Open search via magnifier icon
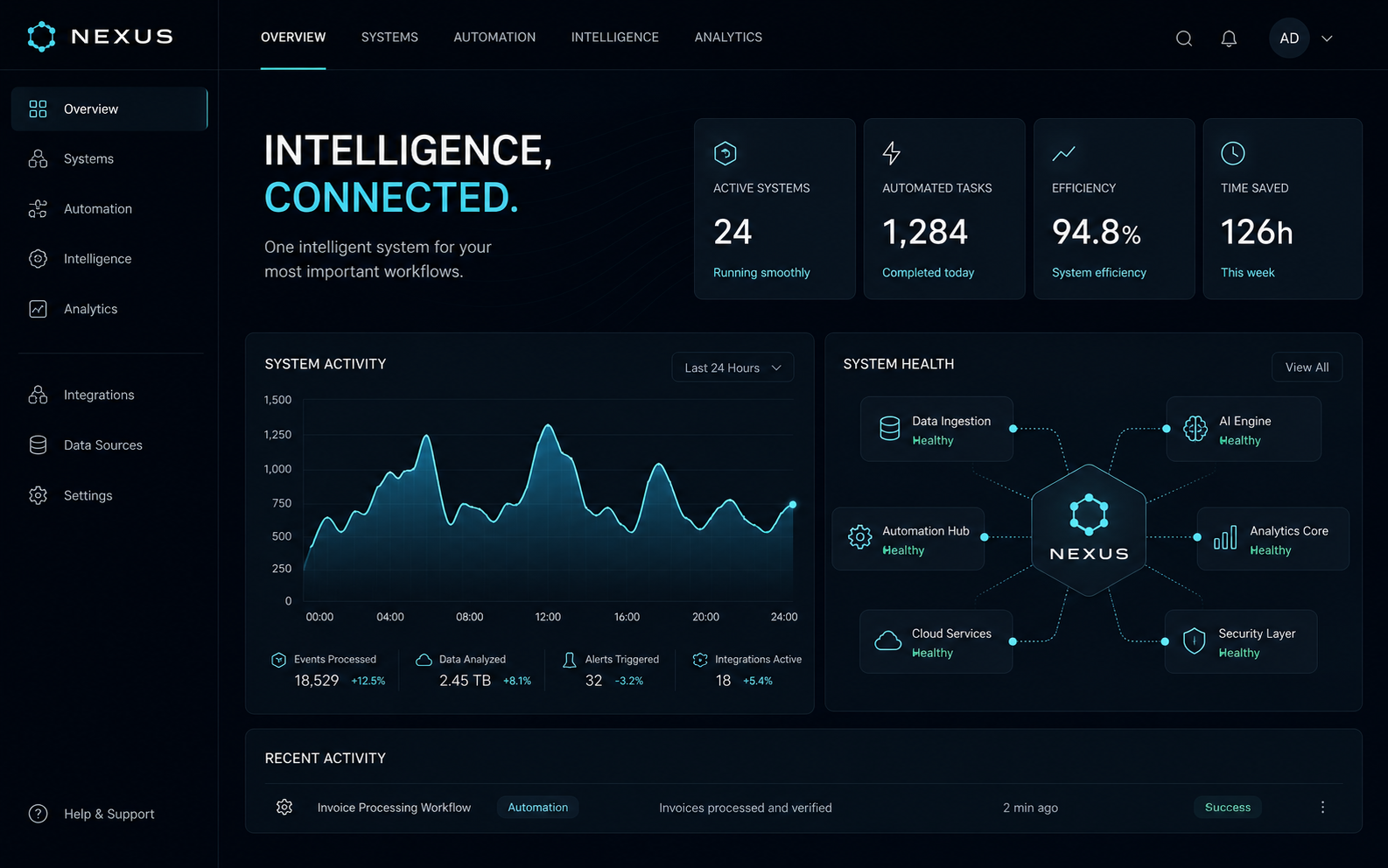This screenshot has width=1388, height=868. click(x=1183, y=38)
